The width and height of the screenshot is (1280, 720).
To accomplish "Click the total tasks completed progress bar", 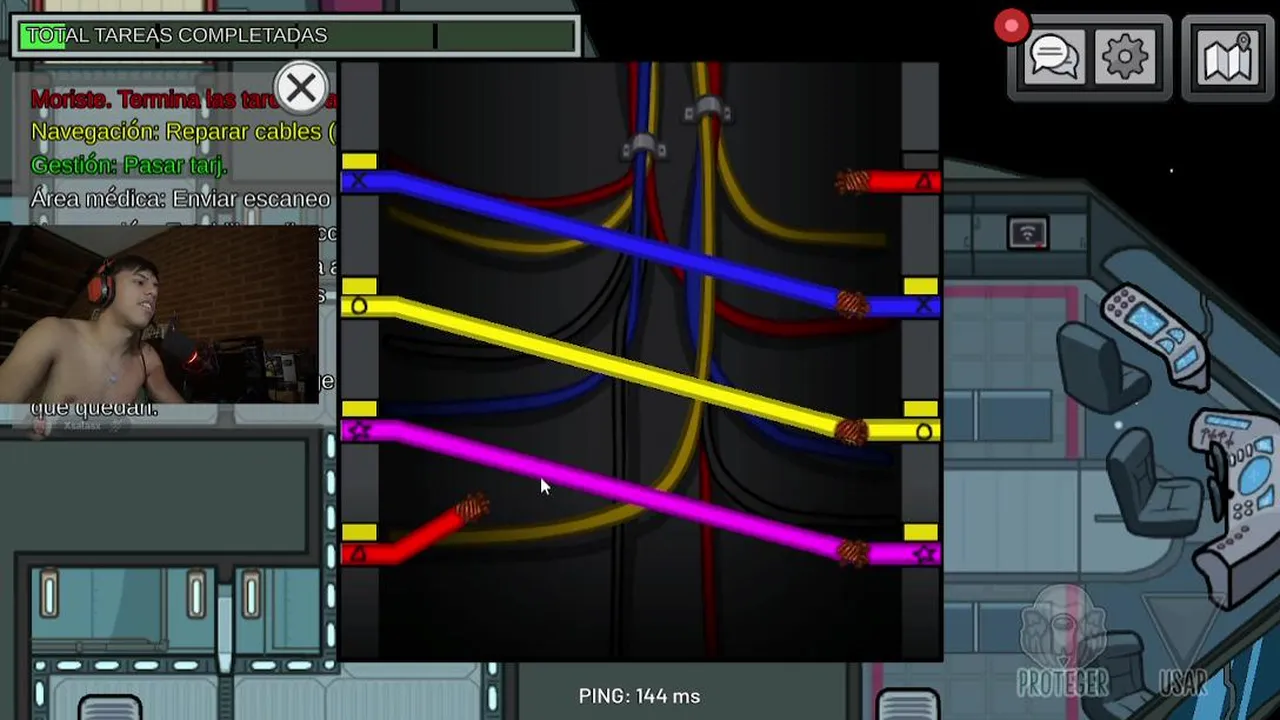I will point(297,35).
